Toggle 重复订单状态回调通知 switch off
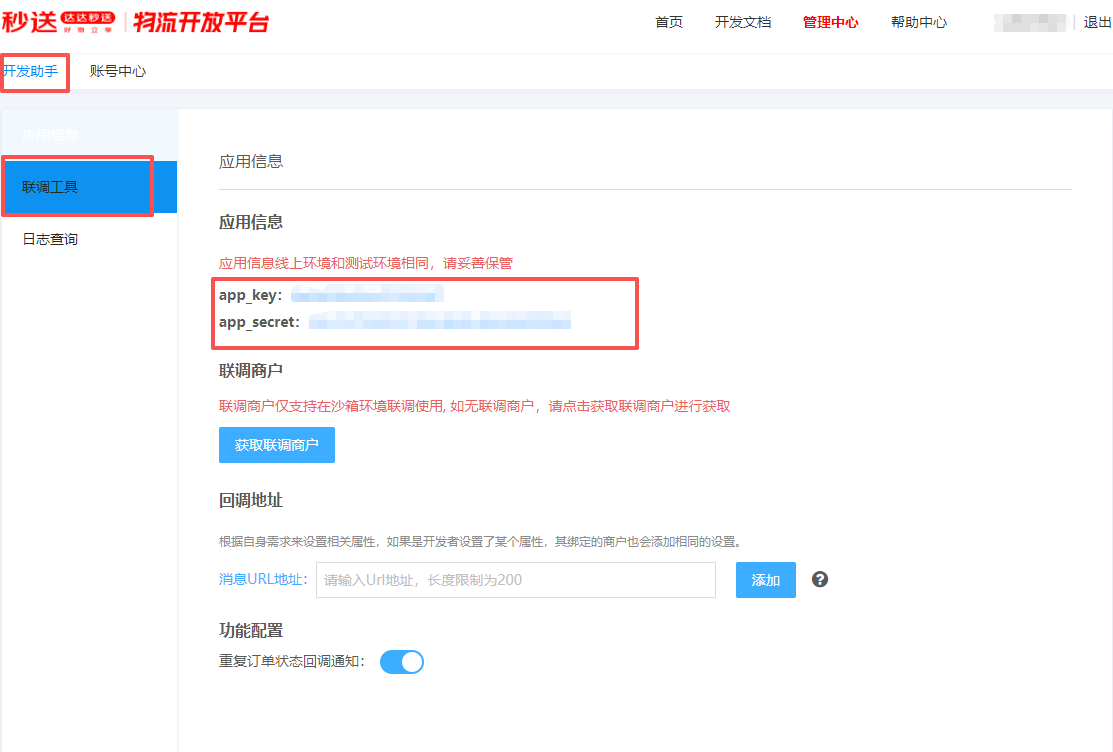Image resolution: width=1113 pixels, height=752 pixels. [x=402, y=661]
